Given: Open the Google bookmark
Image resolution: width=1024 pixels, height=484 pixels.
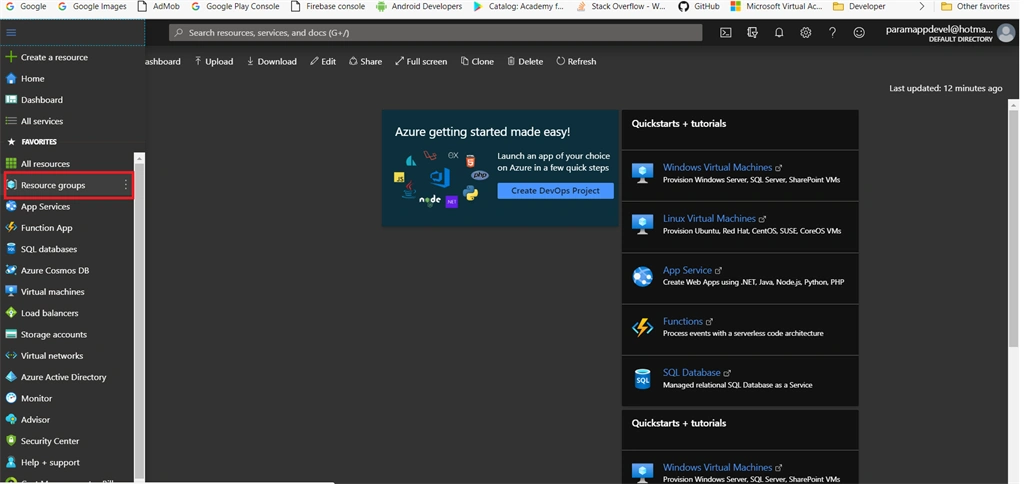Looking at the screenshot, I should [25, 7].
